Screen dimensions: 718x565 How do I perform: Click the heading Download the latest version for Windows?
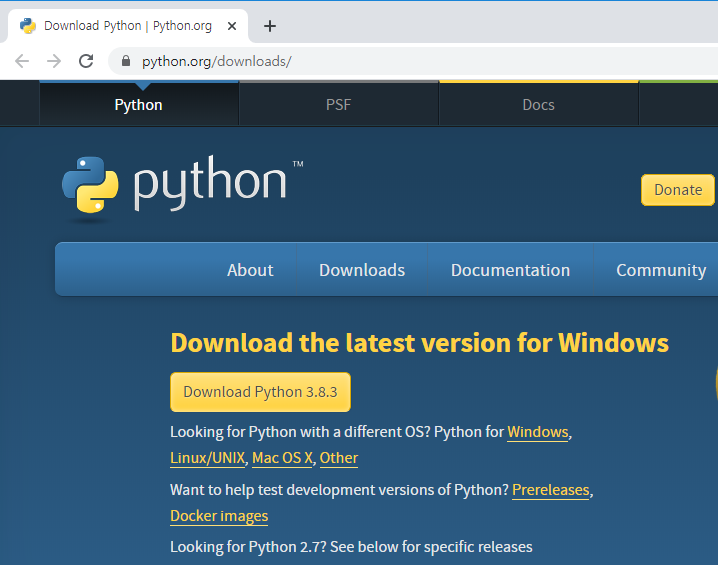419,343
